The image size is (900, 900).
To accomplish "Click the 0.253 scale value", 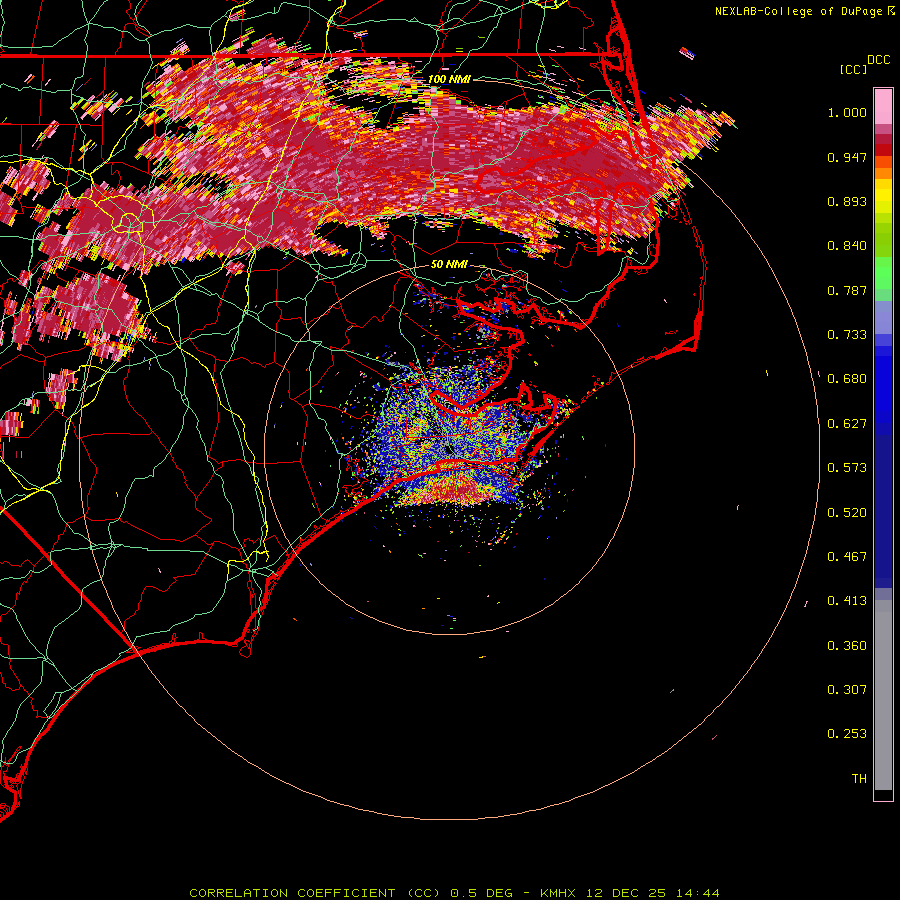I will coord(847,734).
